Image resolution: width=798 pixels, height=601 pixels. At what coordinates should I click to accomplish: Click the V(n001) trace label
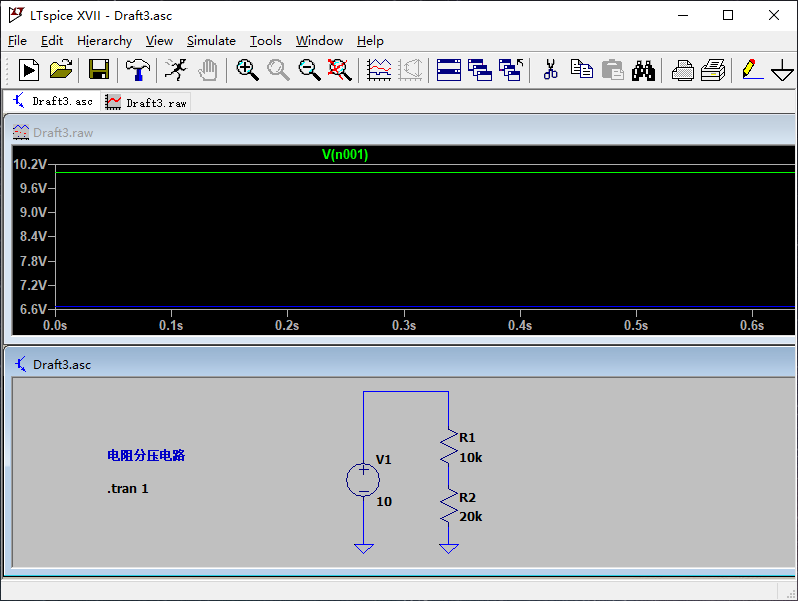[345, 155]
